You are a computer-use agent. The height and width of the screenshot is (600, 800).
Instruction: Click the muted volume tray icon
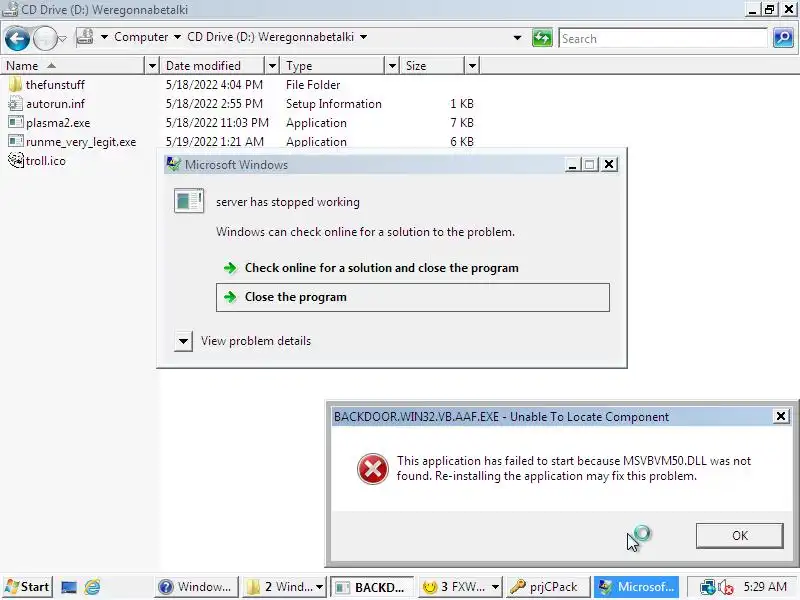(725, 587)
